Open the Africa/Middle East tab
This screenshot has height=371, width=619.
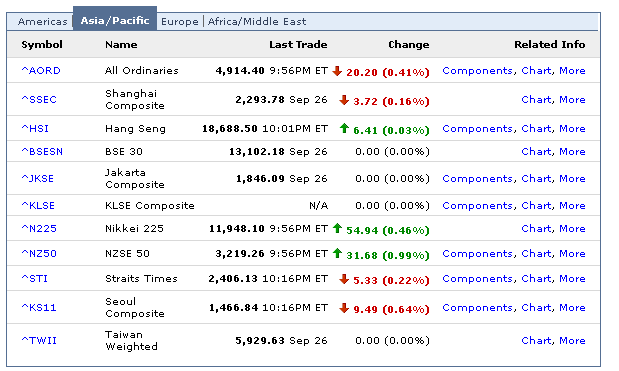pos(257,21)
